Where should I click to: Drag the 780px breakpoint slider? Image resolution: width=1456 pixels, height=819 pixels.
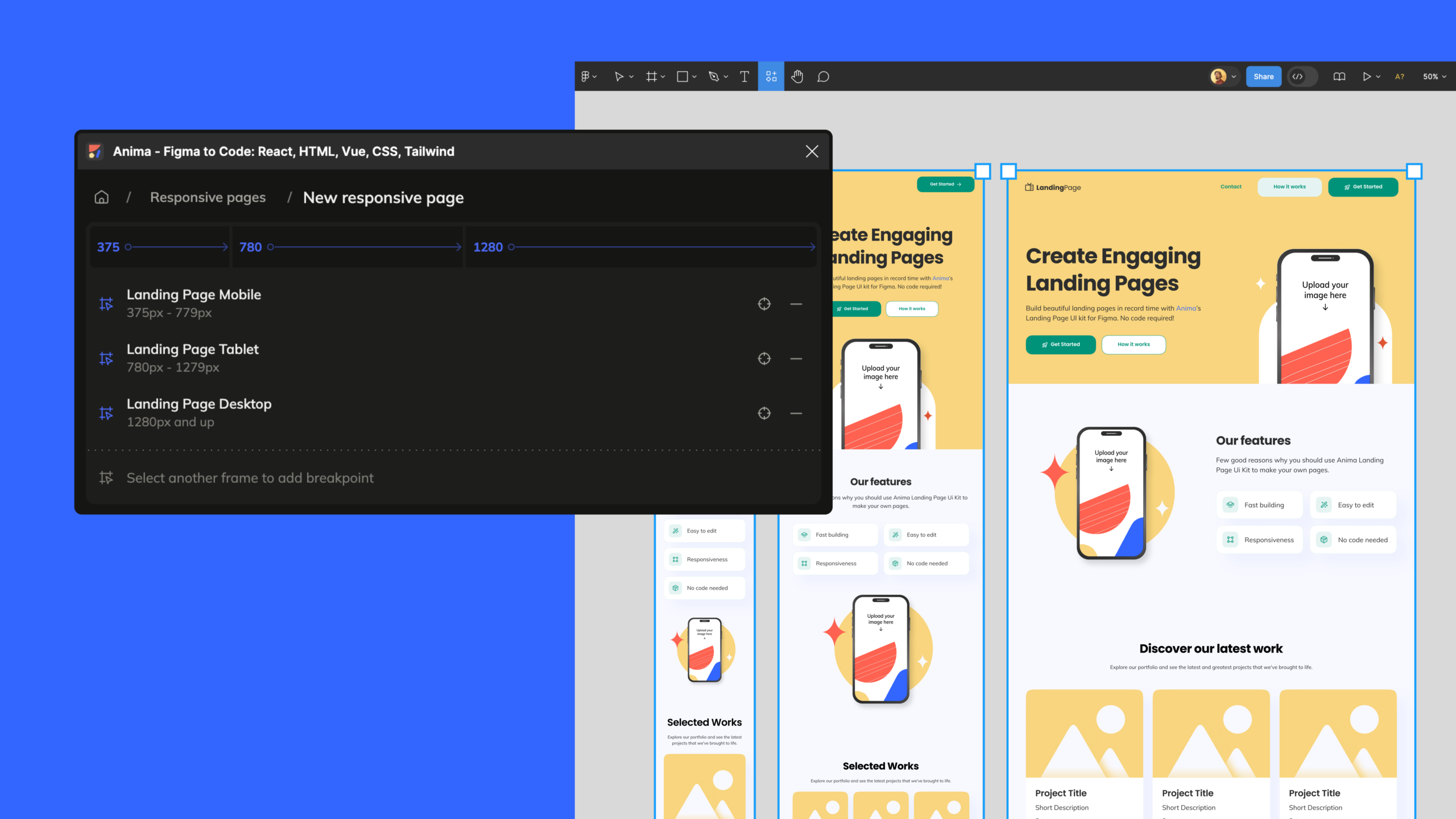(273, 246)
